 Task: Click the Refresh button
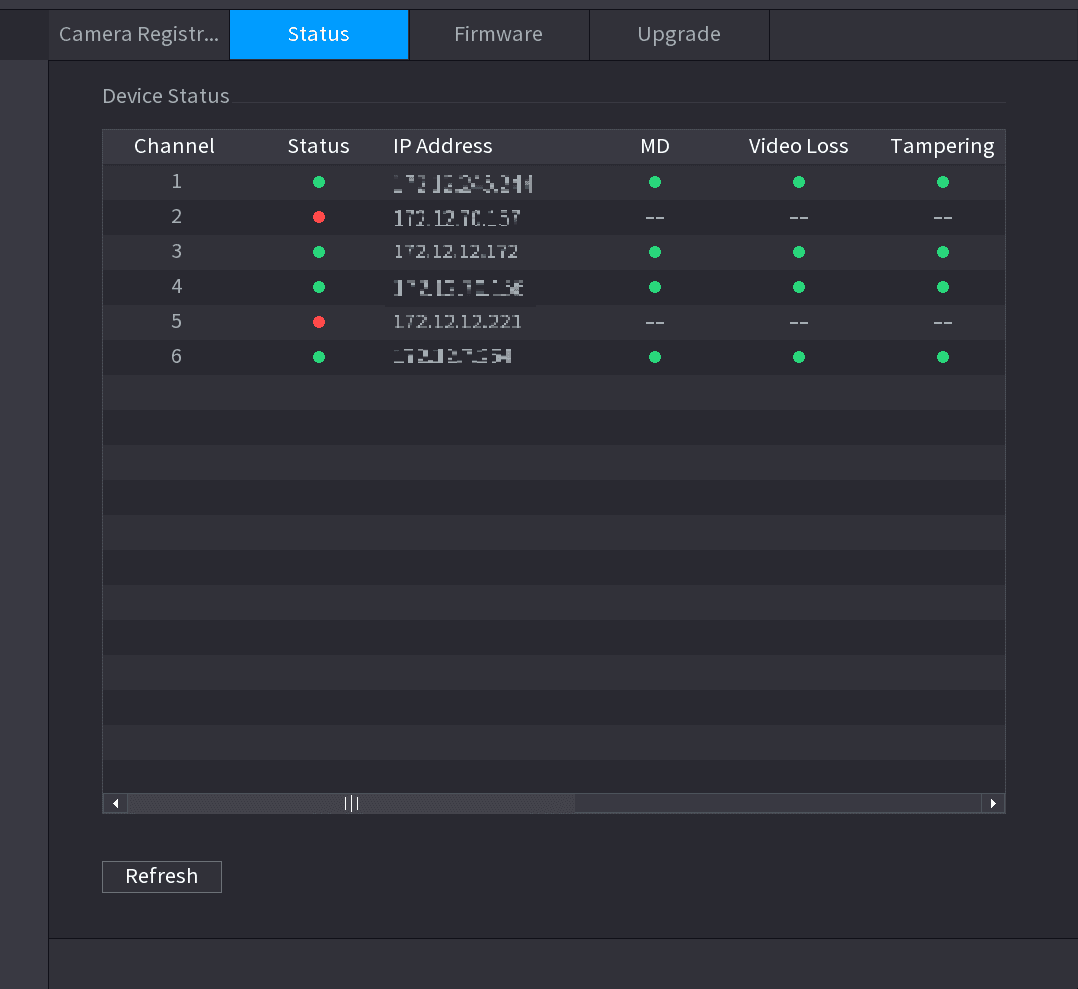[x=162, y=876]
